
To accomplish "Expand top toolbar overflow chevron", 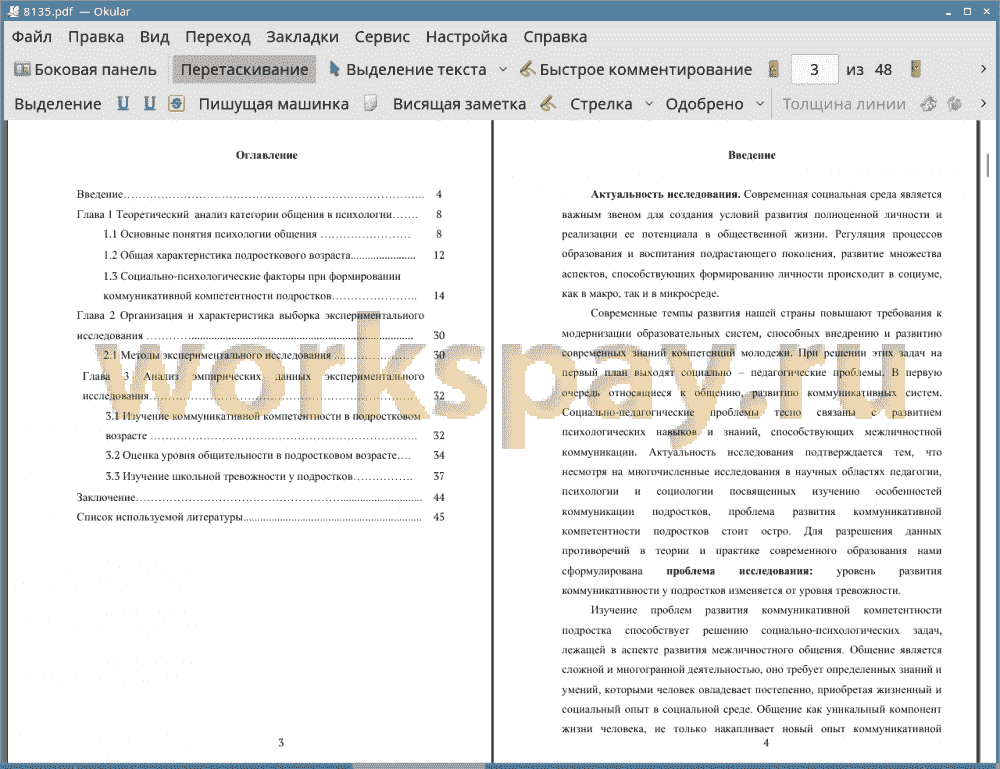I will (983, 69).
